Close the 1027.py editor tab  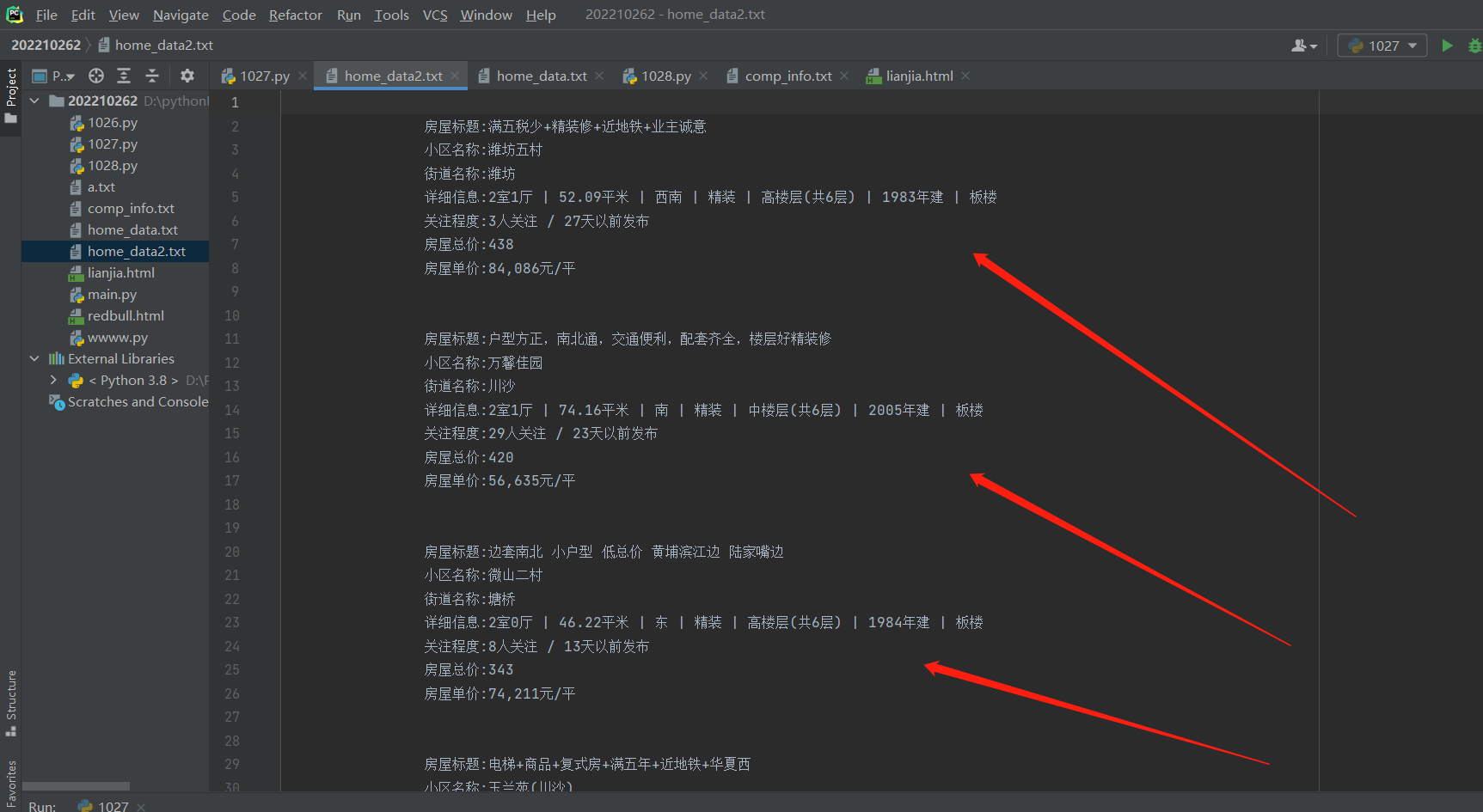(303, 76)
